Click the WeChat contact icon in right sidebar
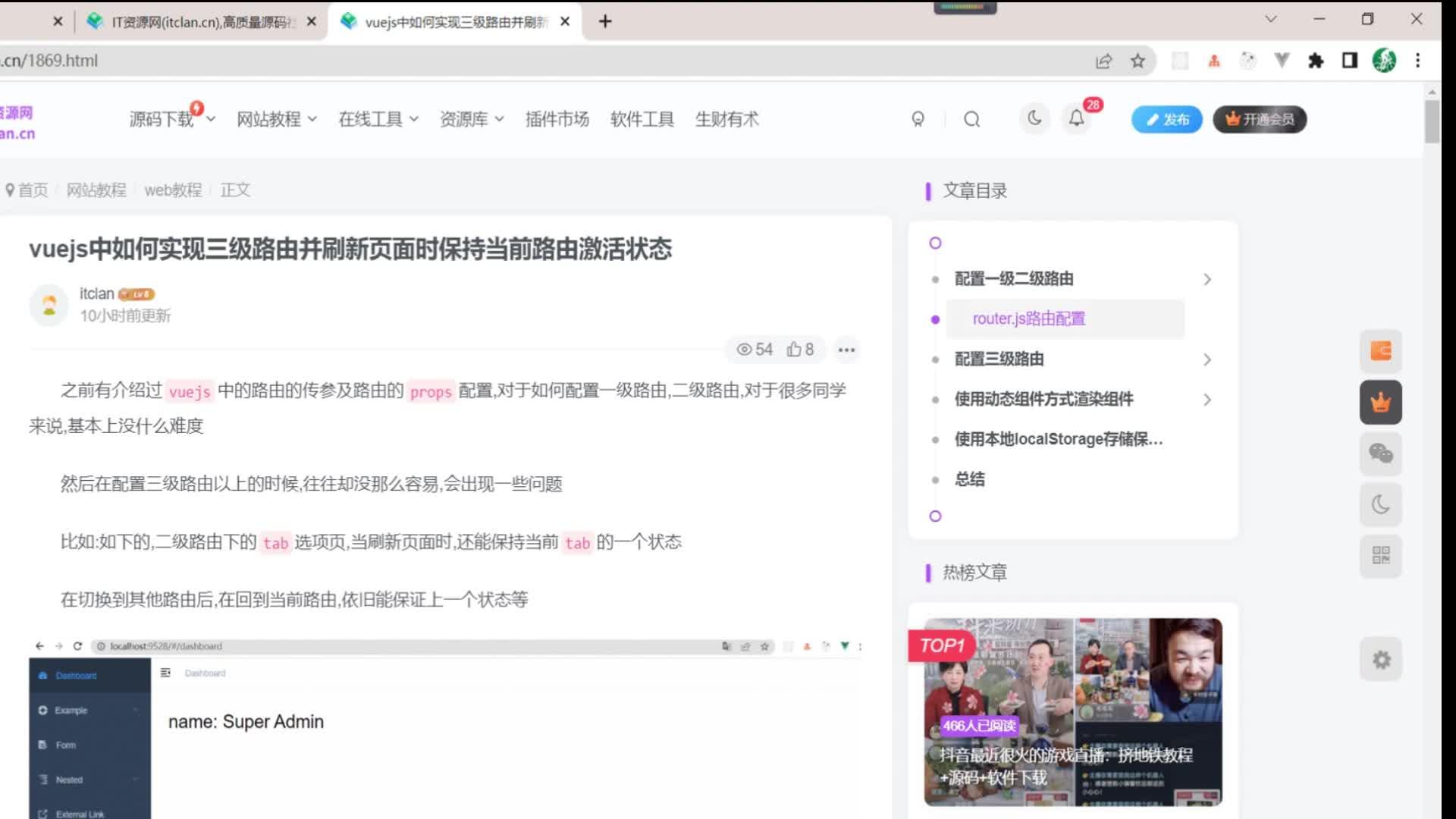The image size is (1456, 819). (1380, 454)
